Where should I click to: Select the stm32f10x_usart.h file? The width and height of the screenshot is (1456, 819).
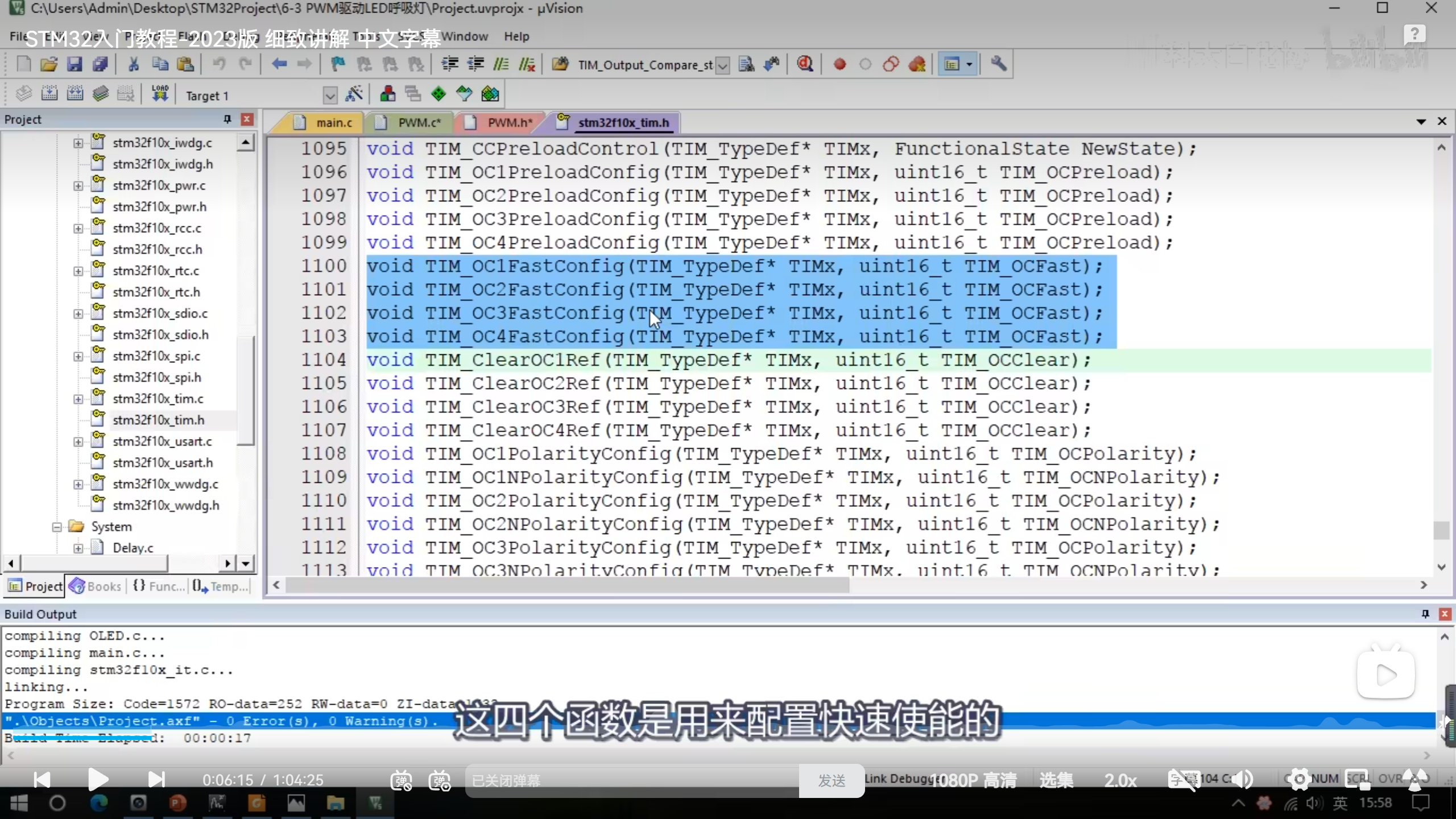[162, 462]
